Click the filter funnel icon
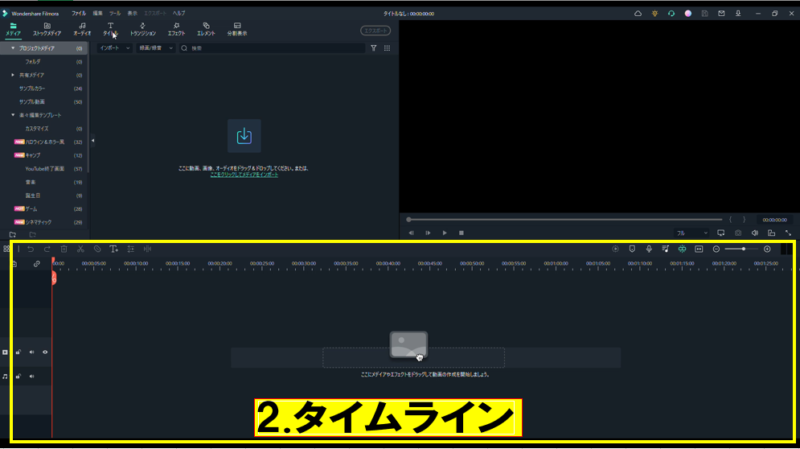 [373, 48]
